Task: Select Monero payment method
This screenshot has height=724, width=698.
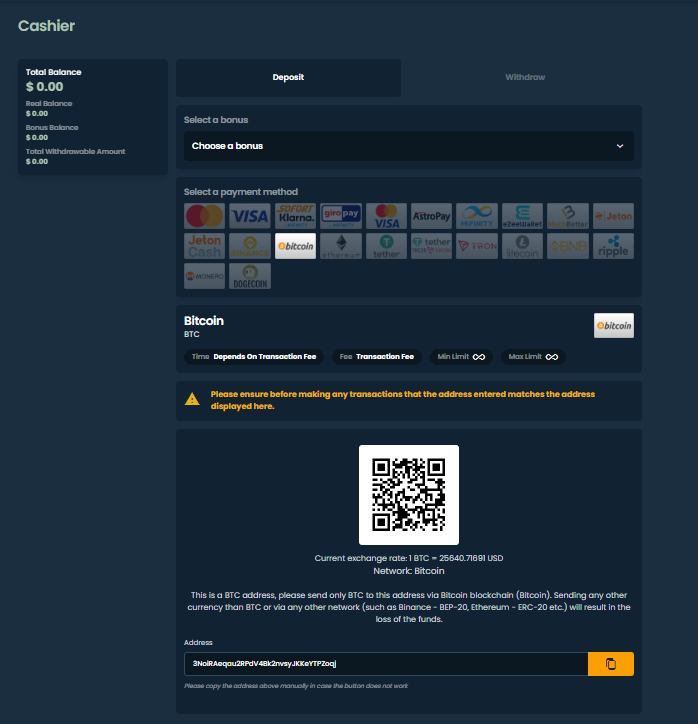Action: 205,276
